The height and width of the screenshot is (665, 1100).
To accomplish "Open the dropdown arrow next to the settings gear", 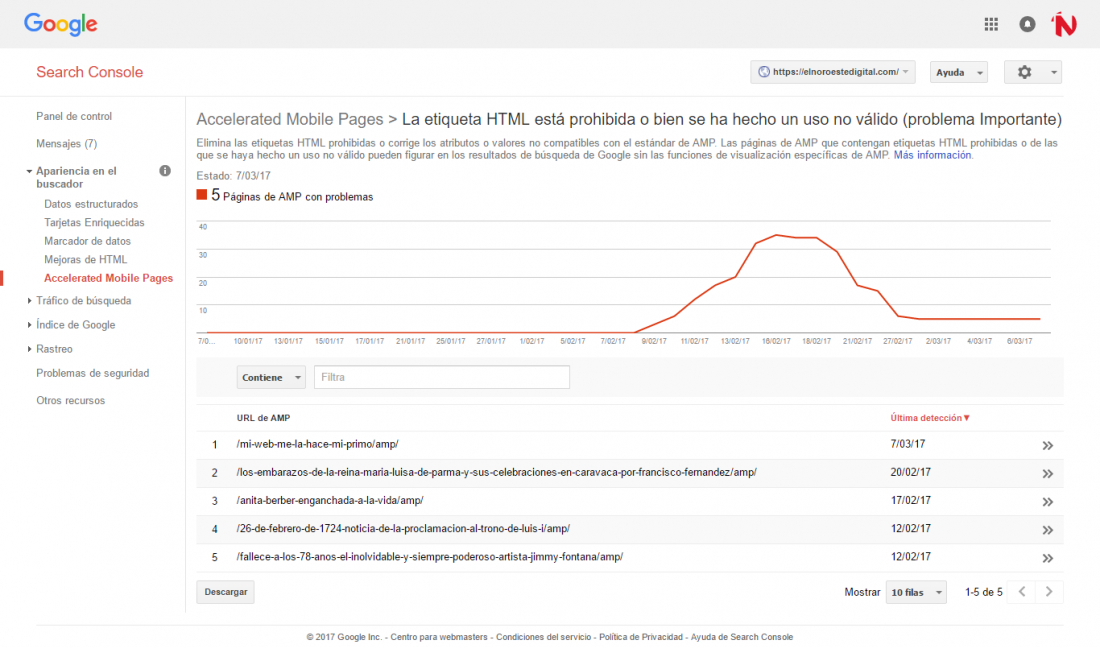I will pyautogui.click(x=1053, y=72).
